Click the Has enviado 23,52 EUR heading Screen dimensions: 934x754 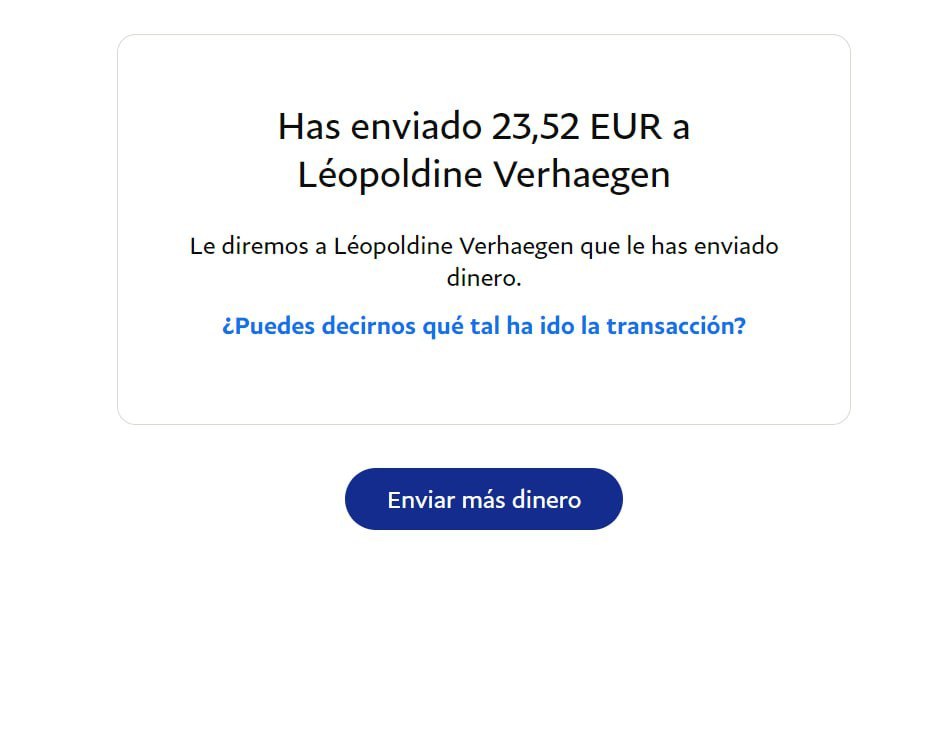pos(484,151)
